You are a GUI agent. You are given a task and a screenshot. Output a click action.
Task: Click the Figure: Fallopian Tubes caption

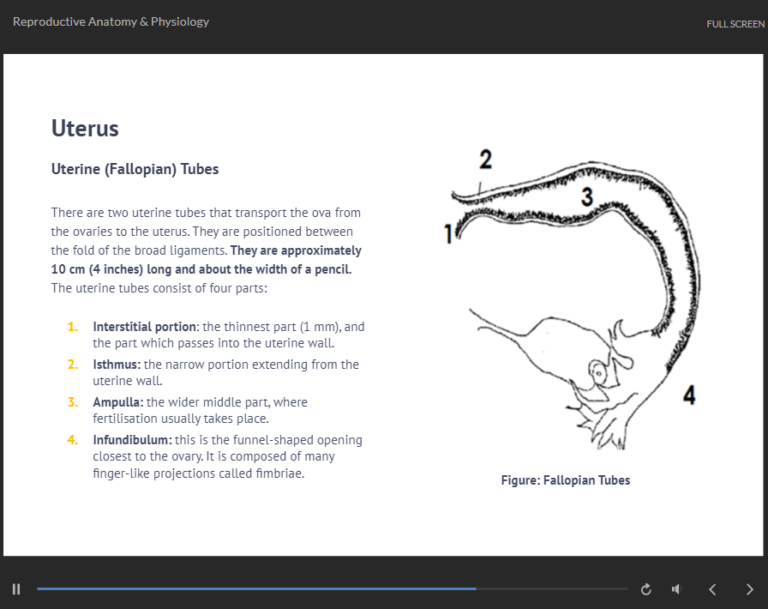point(565,480)
